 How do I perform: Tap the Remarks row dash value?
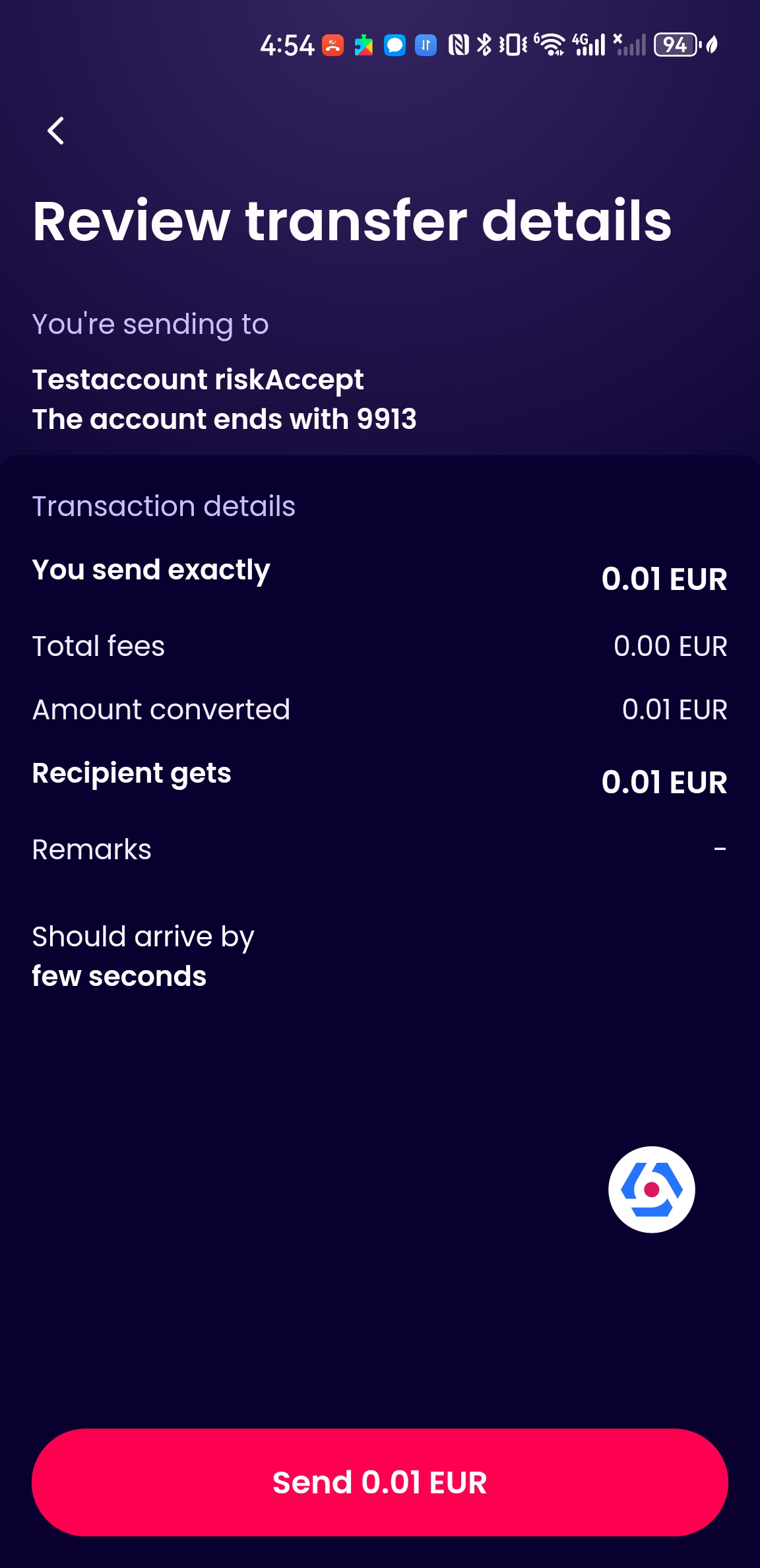[x=720, y=849]
